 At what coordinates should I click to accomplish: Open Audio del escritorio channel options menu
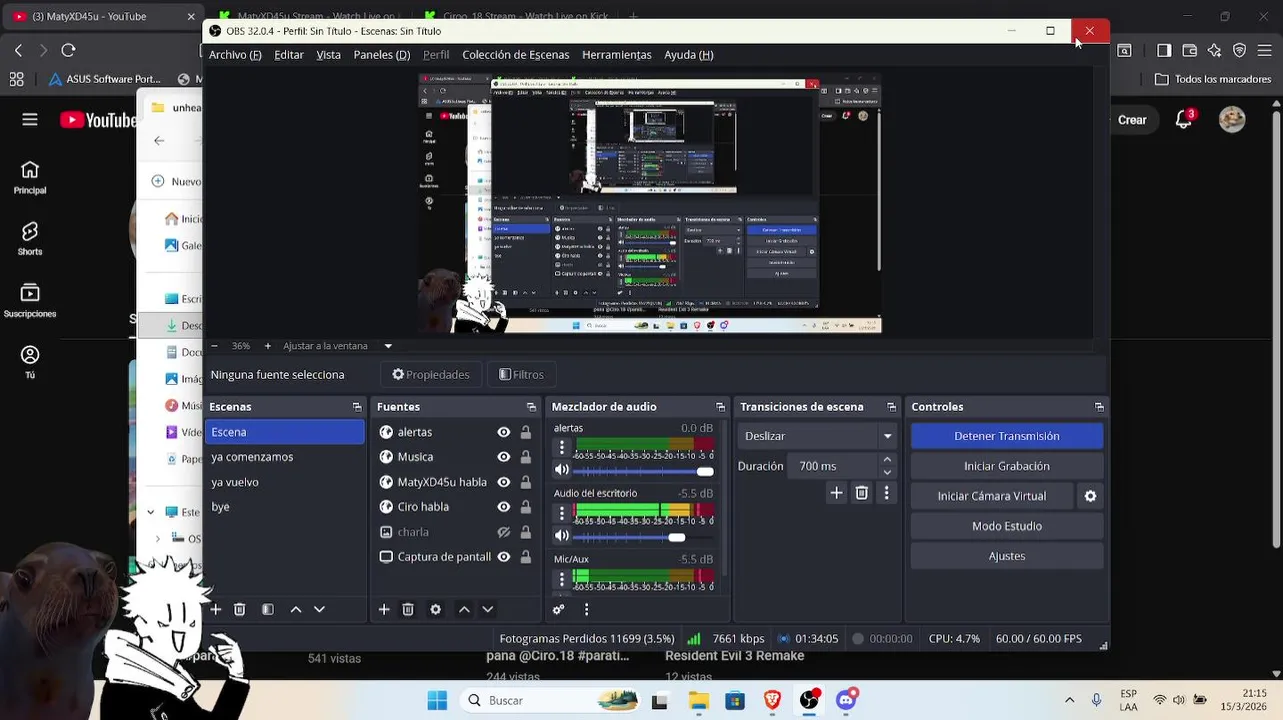pyautogui.click(x=562, y=513)
